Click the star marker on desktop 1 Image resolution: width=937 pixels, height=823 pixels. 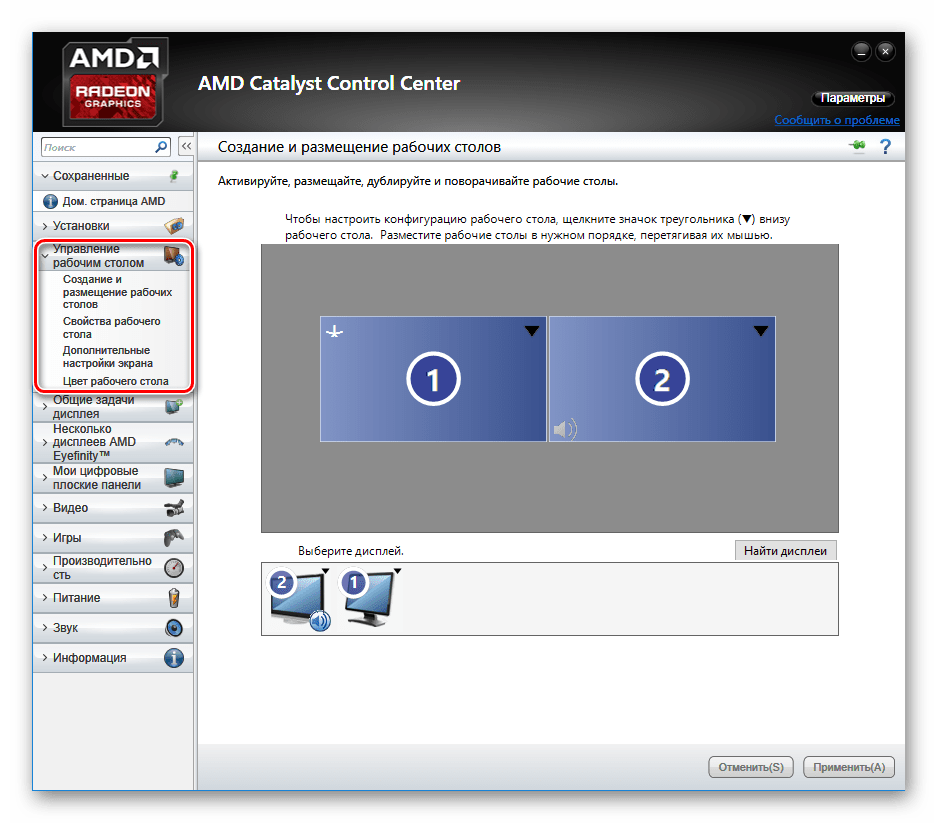point(334,331)
